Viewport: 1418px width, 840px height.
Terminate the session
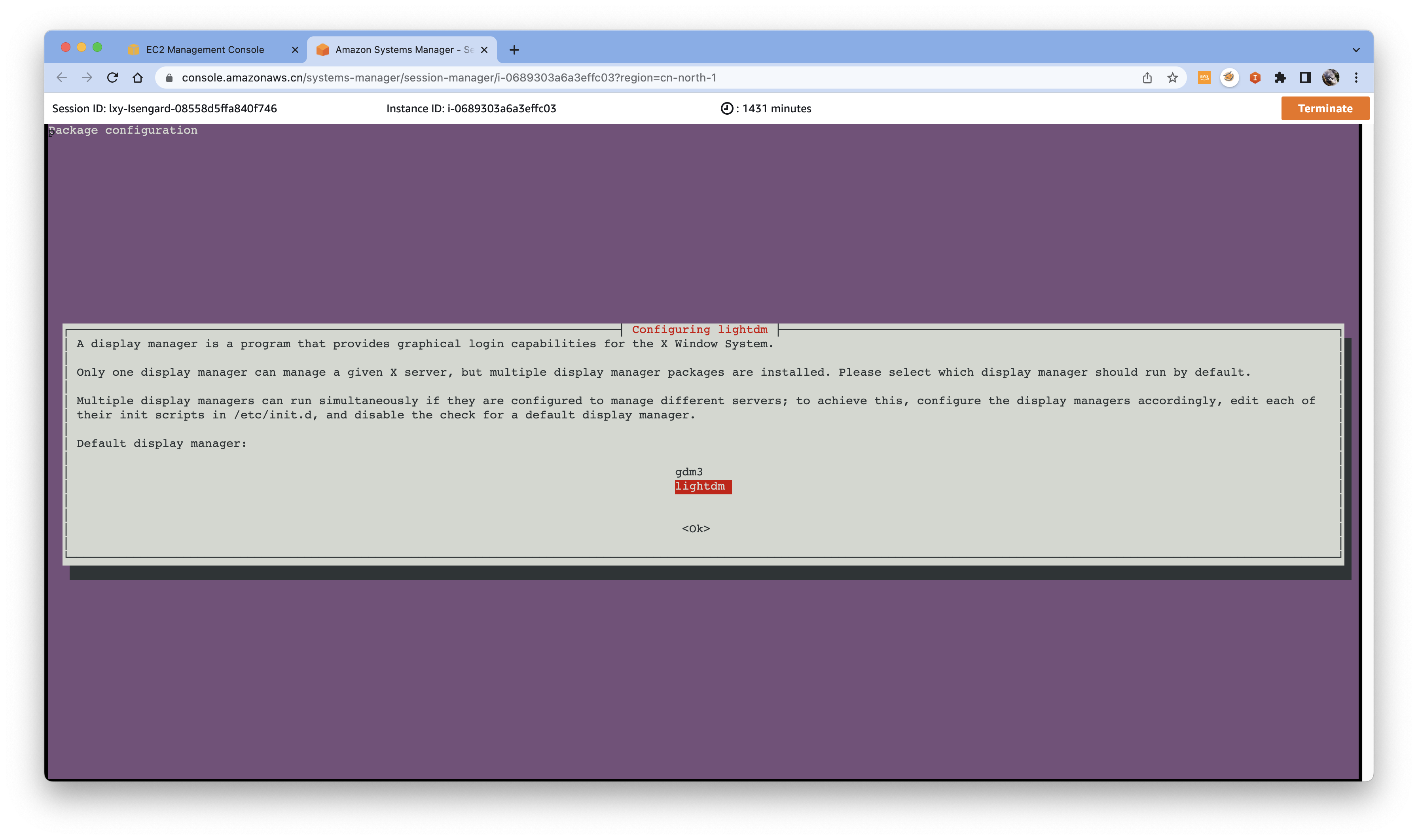pos(1325,108)
